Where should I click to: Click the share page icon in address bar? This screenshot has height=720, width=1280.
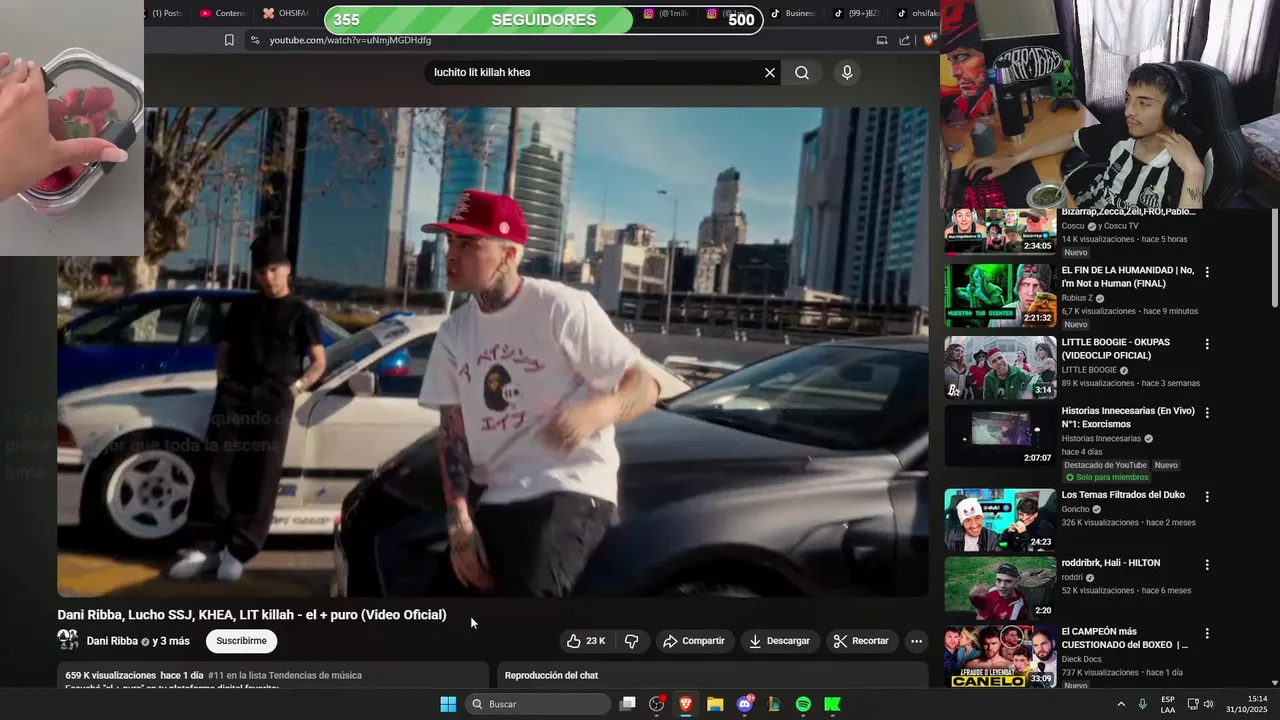[x=905, y=40]
